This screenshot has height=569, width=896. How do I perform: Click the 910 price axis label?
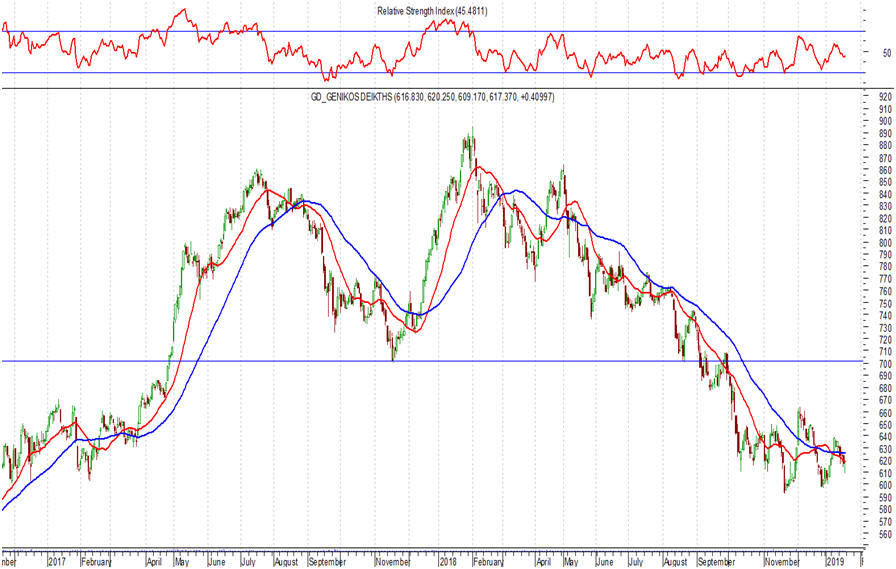885,109
